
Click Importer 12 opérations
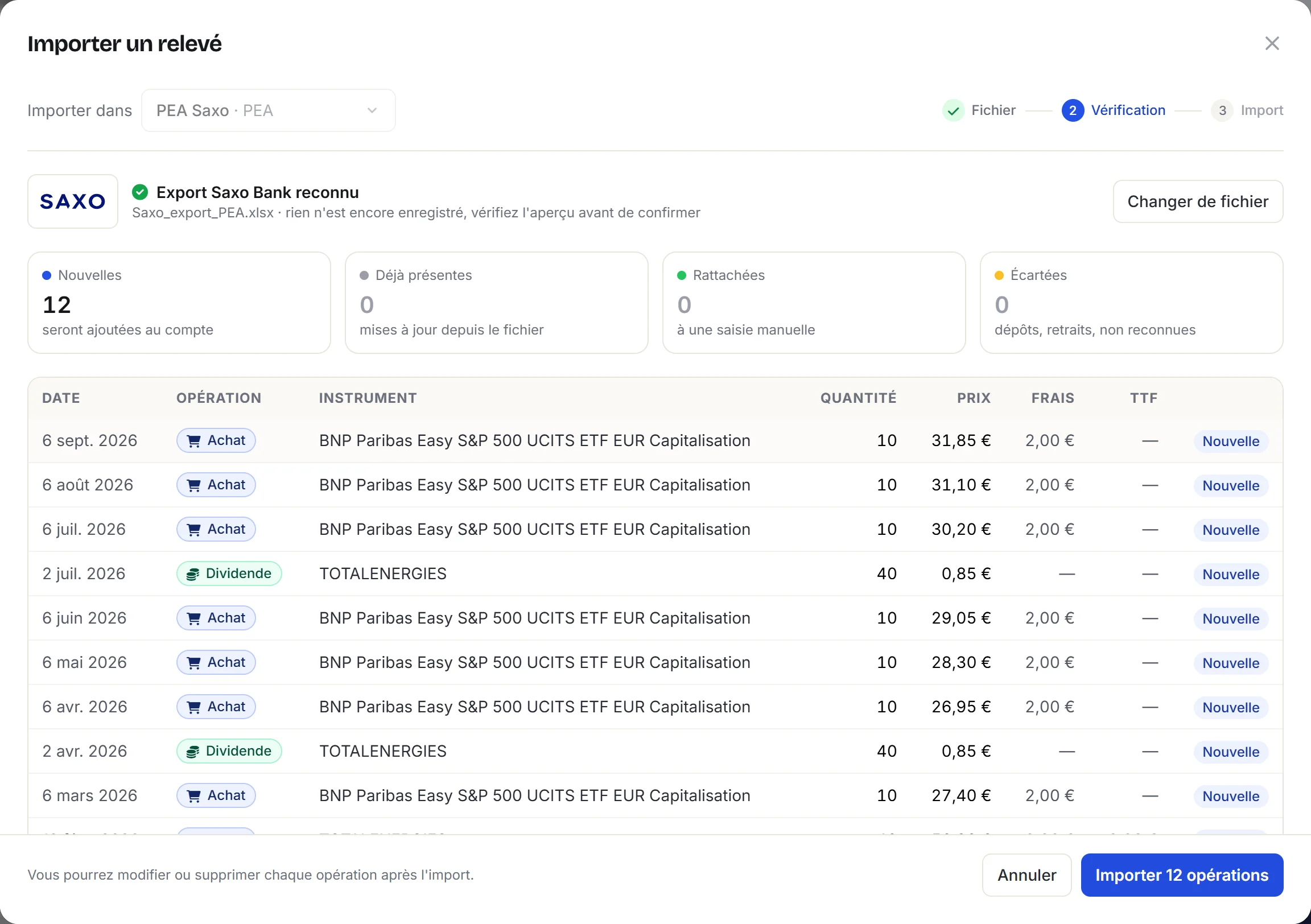coord(1181,875)
